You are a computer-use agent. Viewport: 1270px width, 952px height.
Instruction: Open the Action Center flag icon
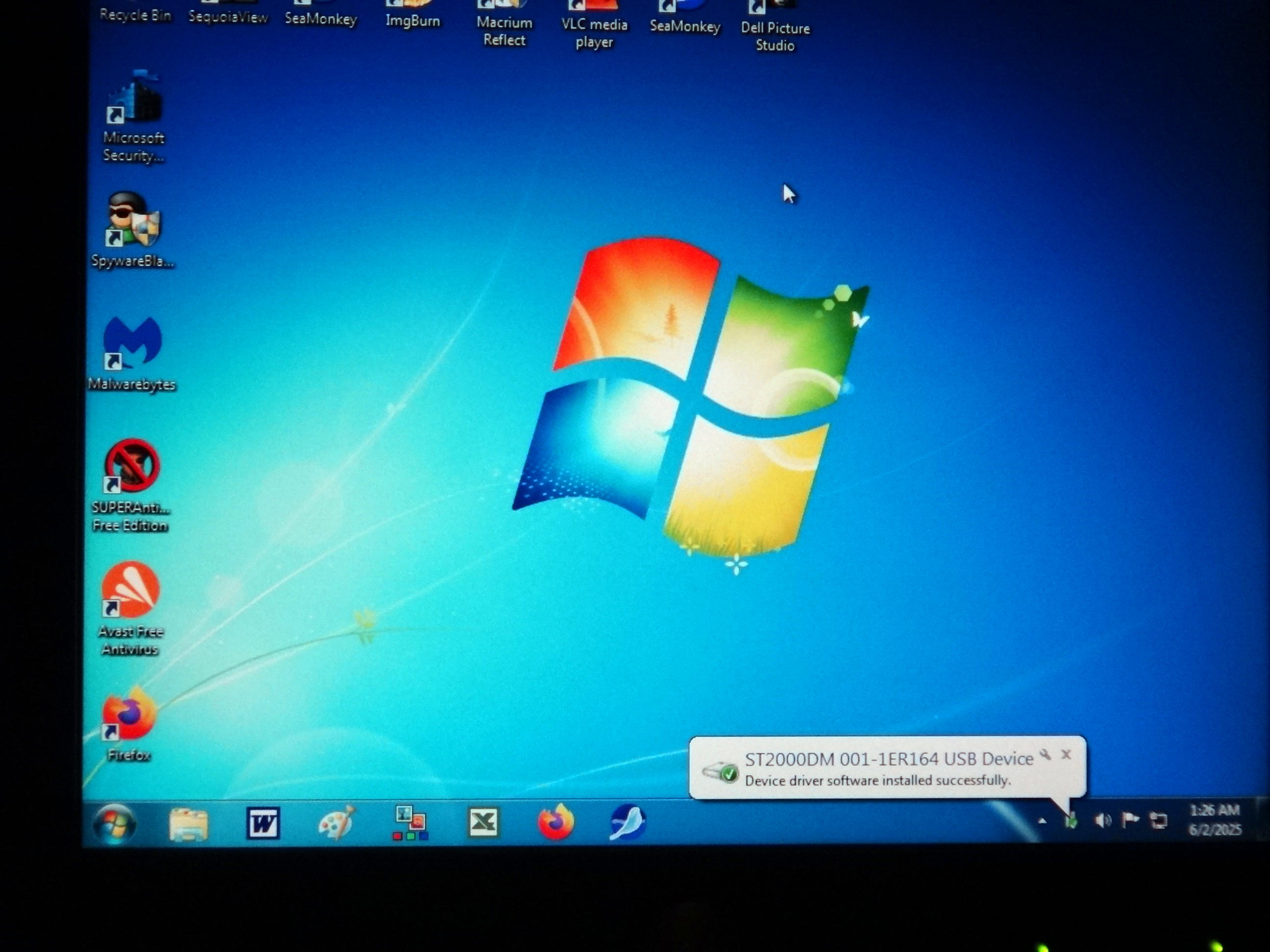1130,821
